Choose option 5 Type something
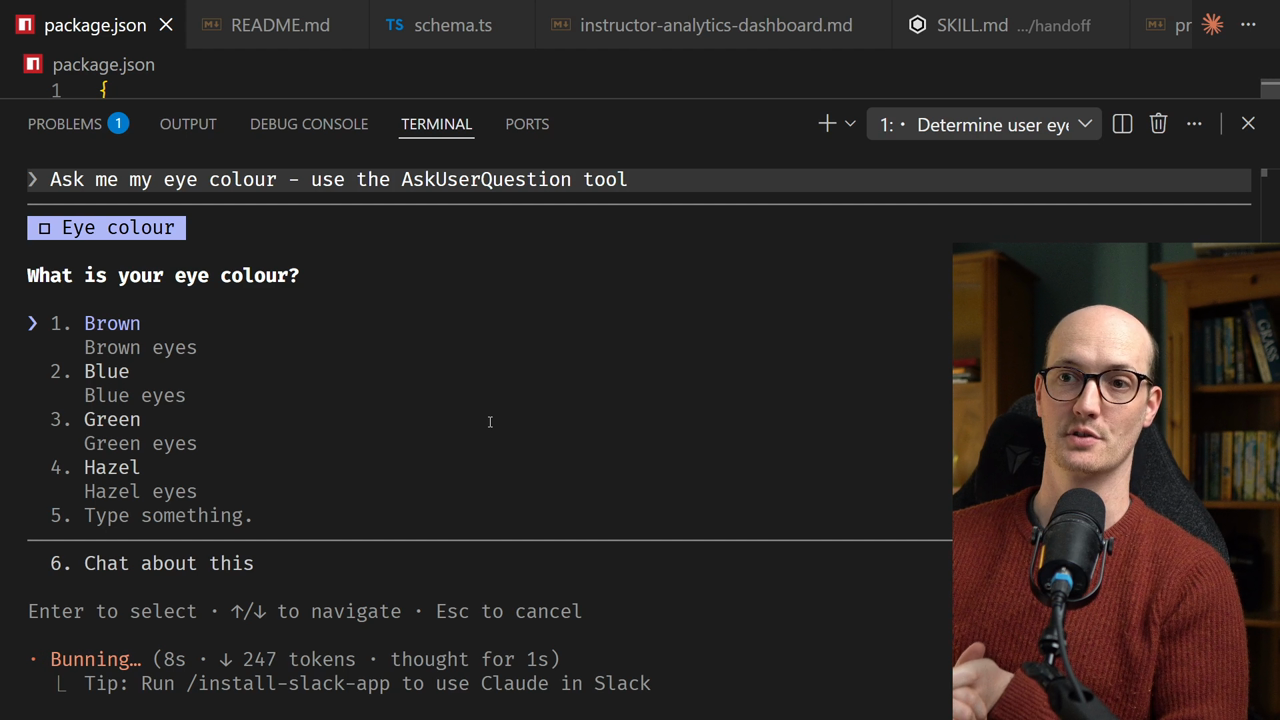Image resolution: width=1280 pixels, height=720 pixels. coord(168,515)
